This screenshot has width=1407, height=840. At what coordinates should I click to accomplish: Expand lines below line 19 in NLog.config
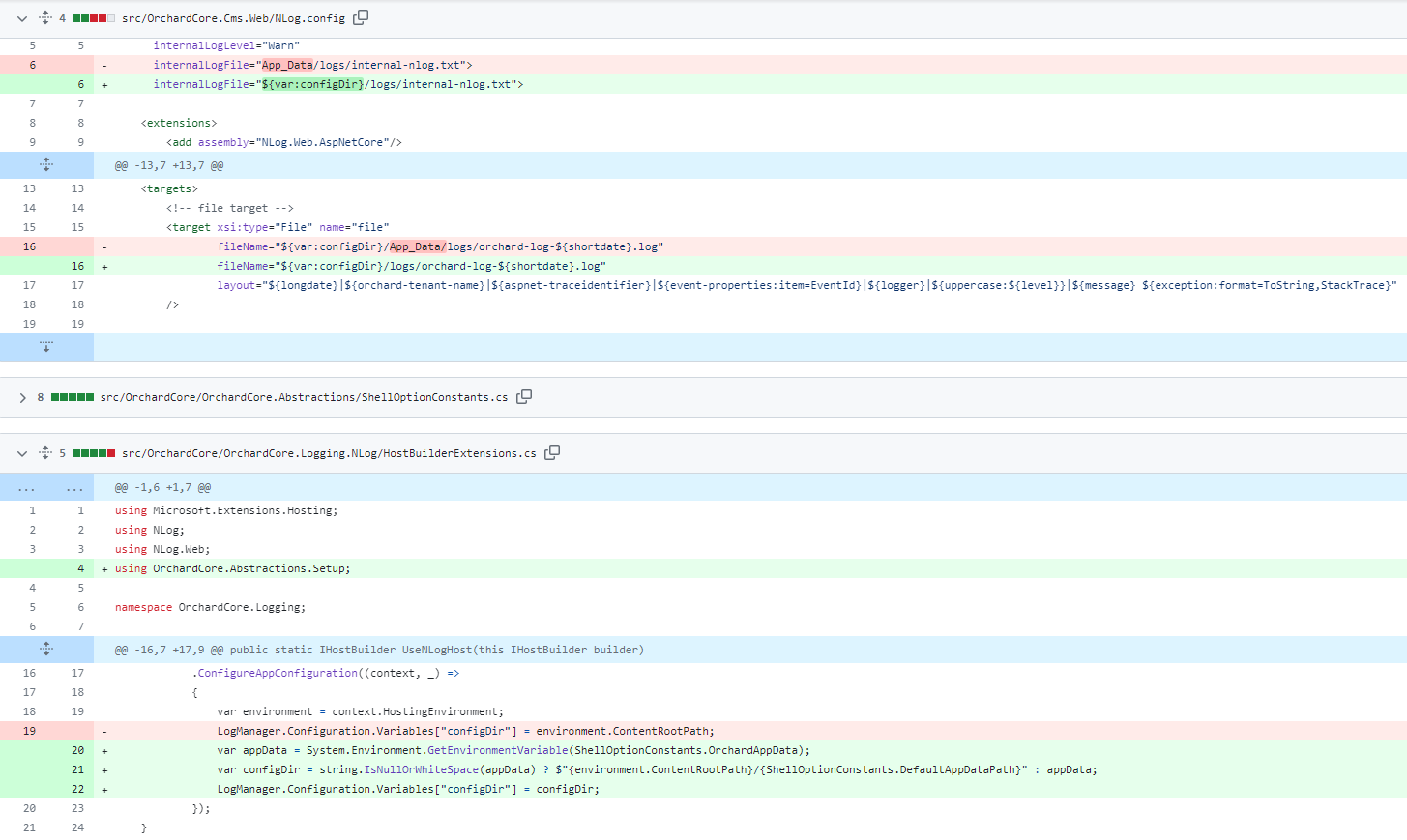pos(46,347)
